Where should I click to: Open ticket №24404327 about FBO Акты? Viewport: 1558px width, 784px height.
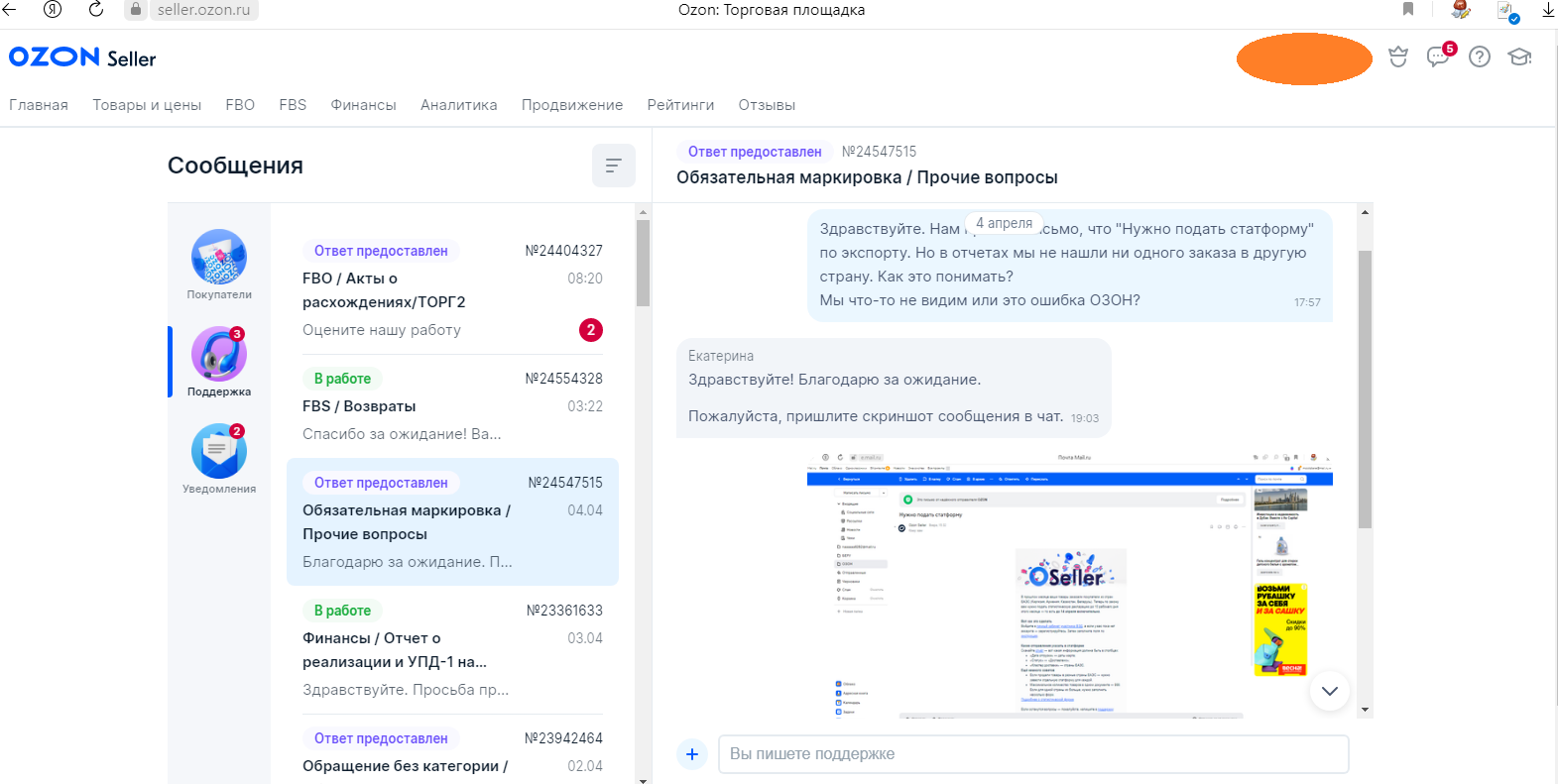point(452,290)
